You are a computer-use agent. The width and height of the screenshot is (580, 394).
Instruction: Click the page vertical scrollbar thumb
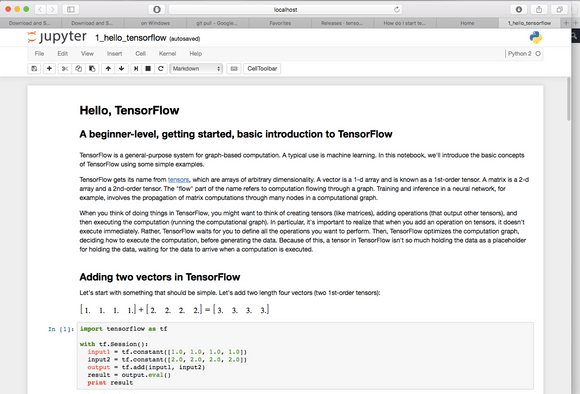tap(569, 99)
